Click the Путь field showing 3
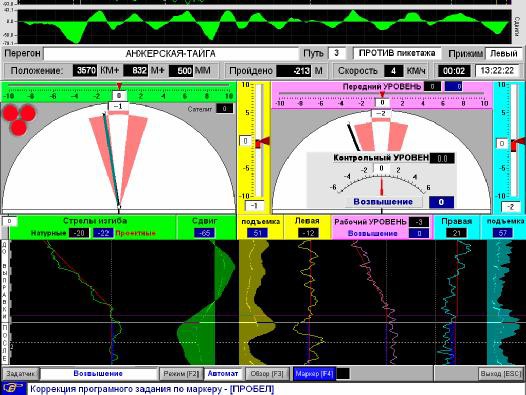The height and width of the screenshot is (395, 526). pyautogui.click(x=337, y=53)
